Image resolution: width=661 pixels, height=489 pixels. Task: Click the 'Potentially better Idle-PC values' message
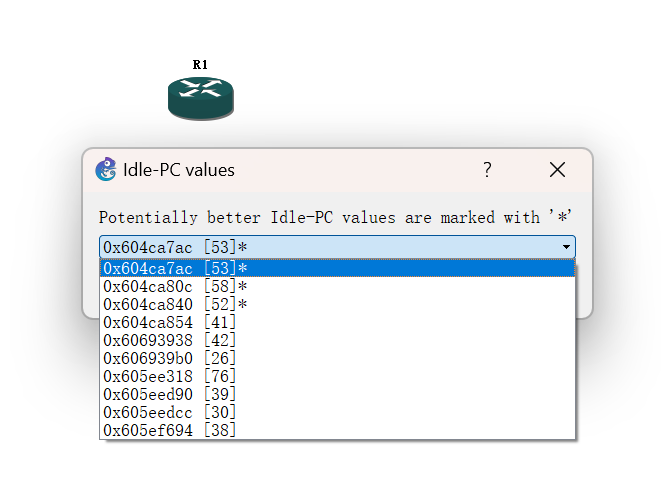(x=335, y=217)
